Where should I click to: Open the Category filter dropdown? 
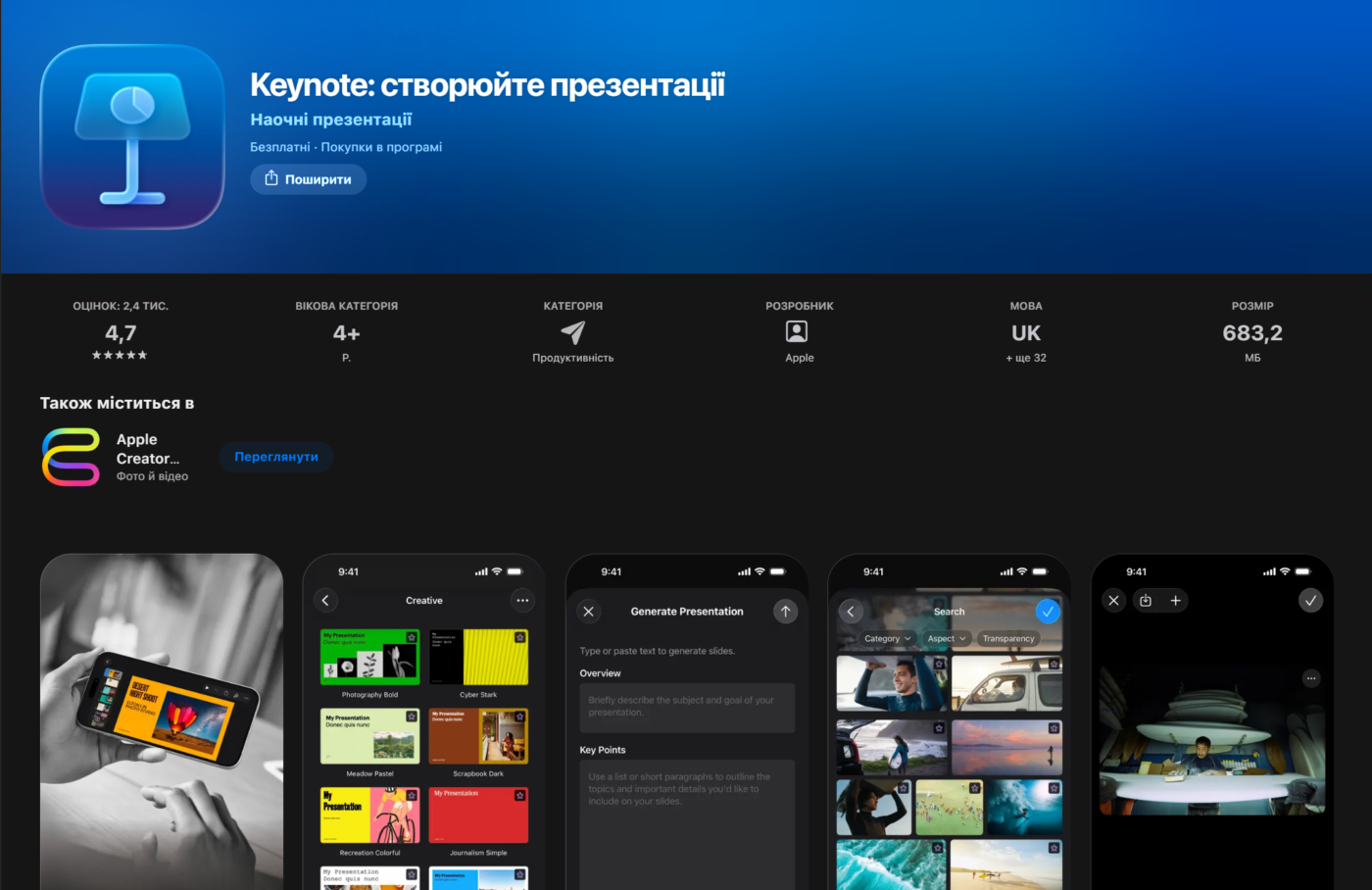pyautogui.click(x=887, y=638)
